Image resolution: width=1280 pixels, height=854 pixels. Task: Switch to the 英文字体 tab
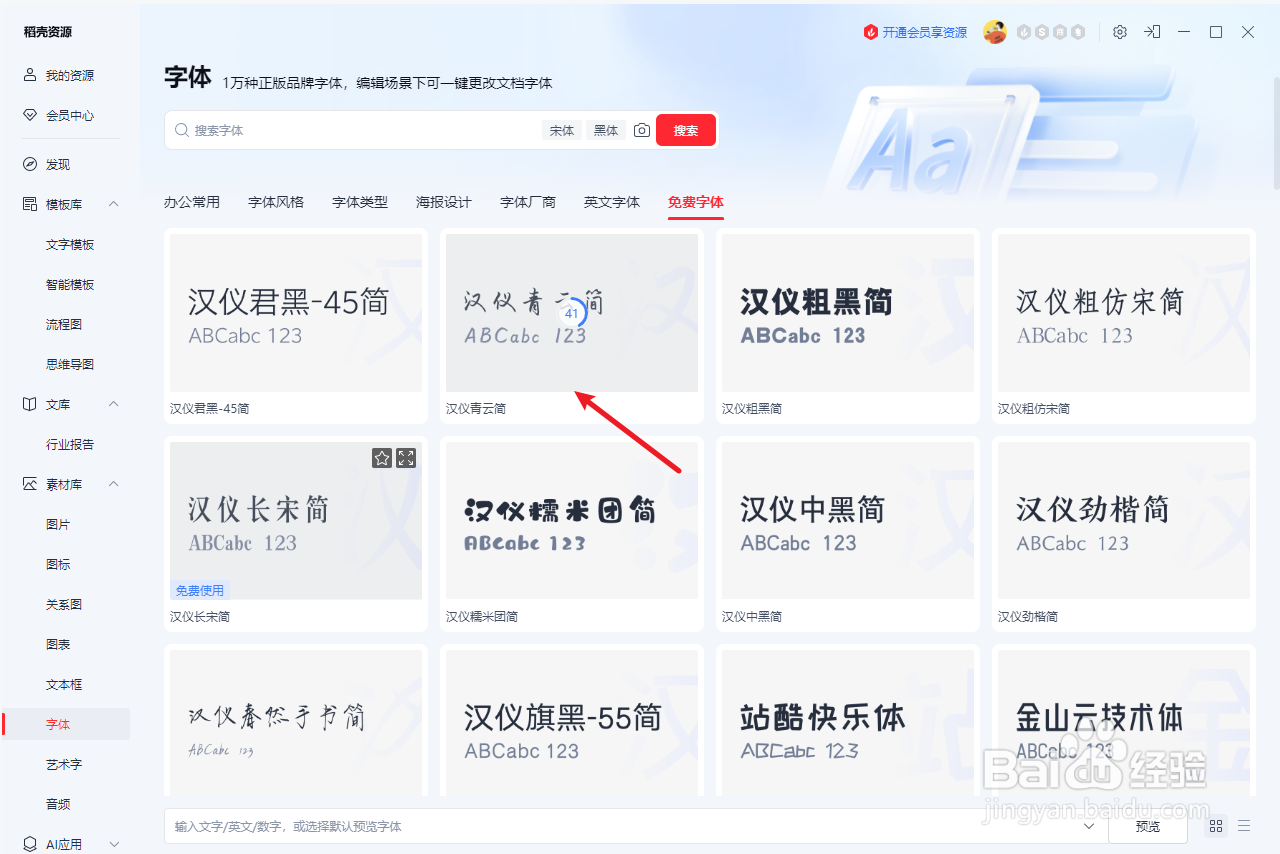pyautogui.click(x=612, y=202)
